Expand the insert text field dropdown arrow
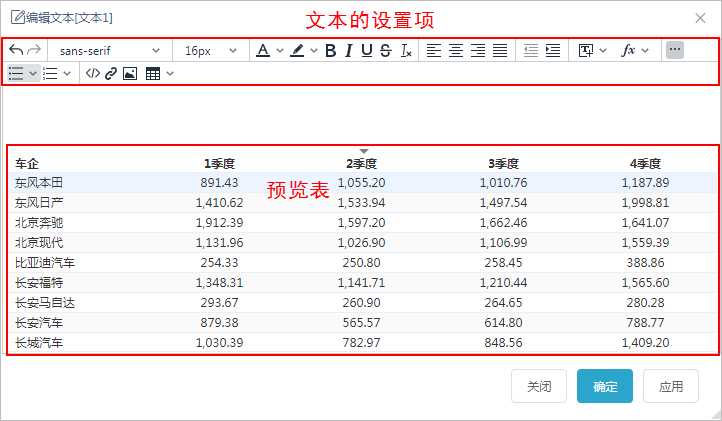Viewport: 722px width, 421px height. click(603, 50)
